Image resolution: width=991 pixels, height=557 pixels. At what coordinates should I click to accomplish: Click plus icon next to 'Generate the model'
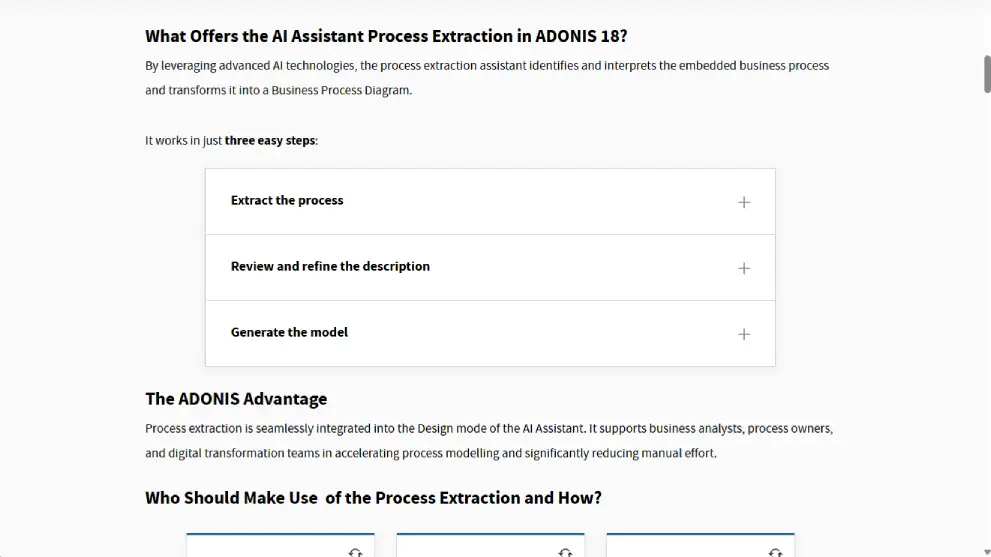pyautogui.click(x=743, y=334)
